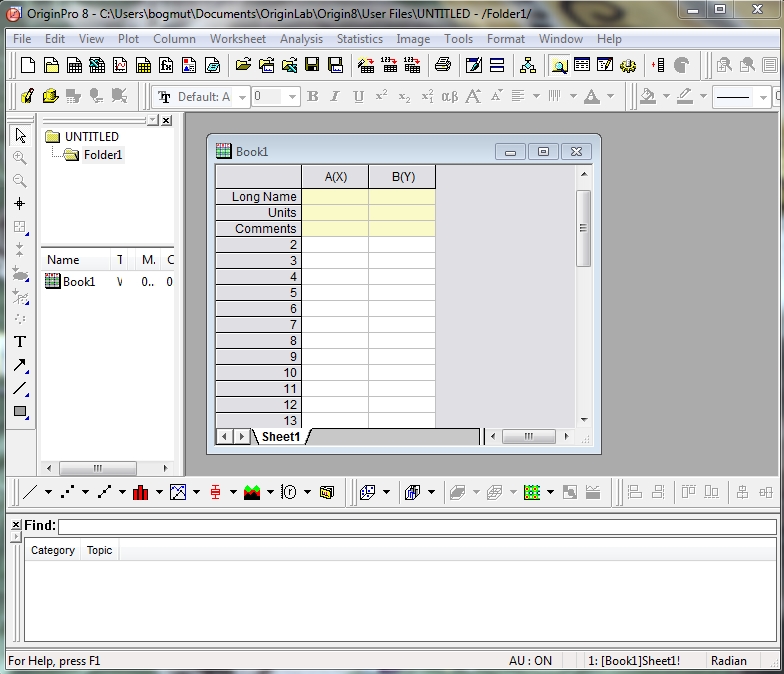Toggle Underline text formatting
Viewport: 784px width, 674px height.
click(358, 96)
